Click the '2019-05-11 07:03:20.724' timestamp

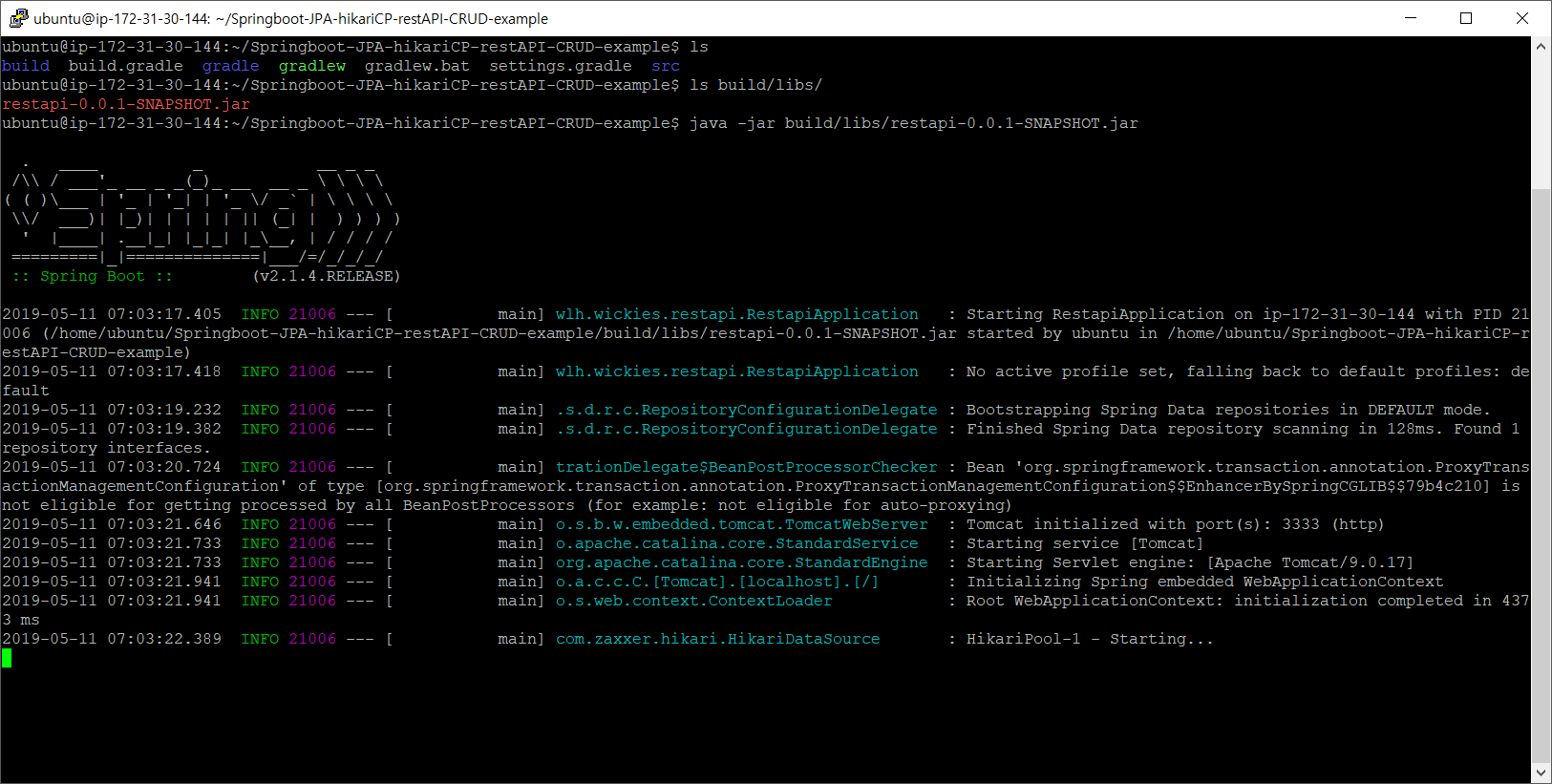pyautogui.click(x=112, y=467)
